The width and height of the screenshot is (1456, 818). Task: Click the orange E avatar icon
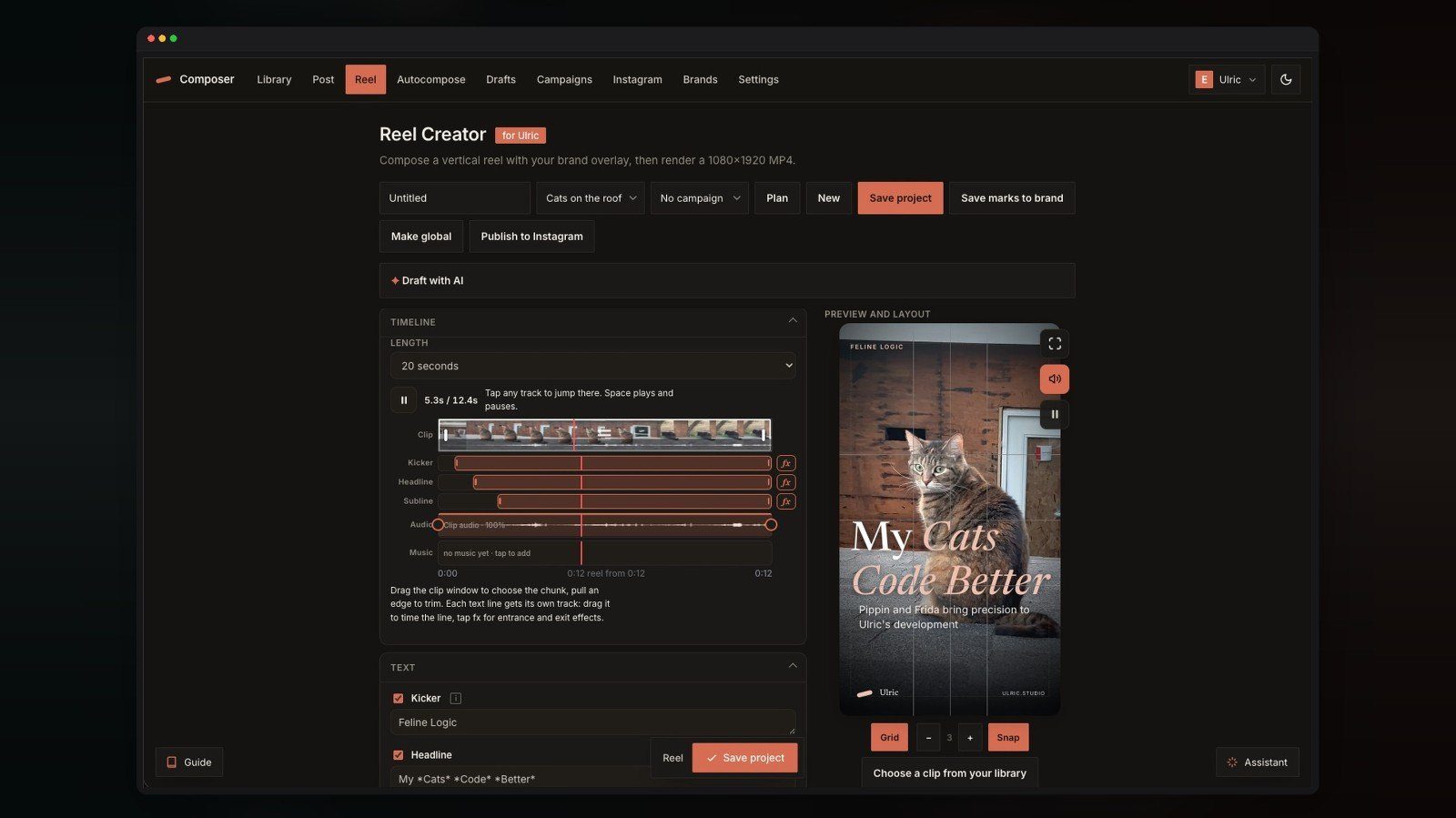click(x=1204, y=80)
